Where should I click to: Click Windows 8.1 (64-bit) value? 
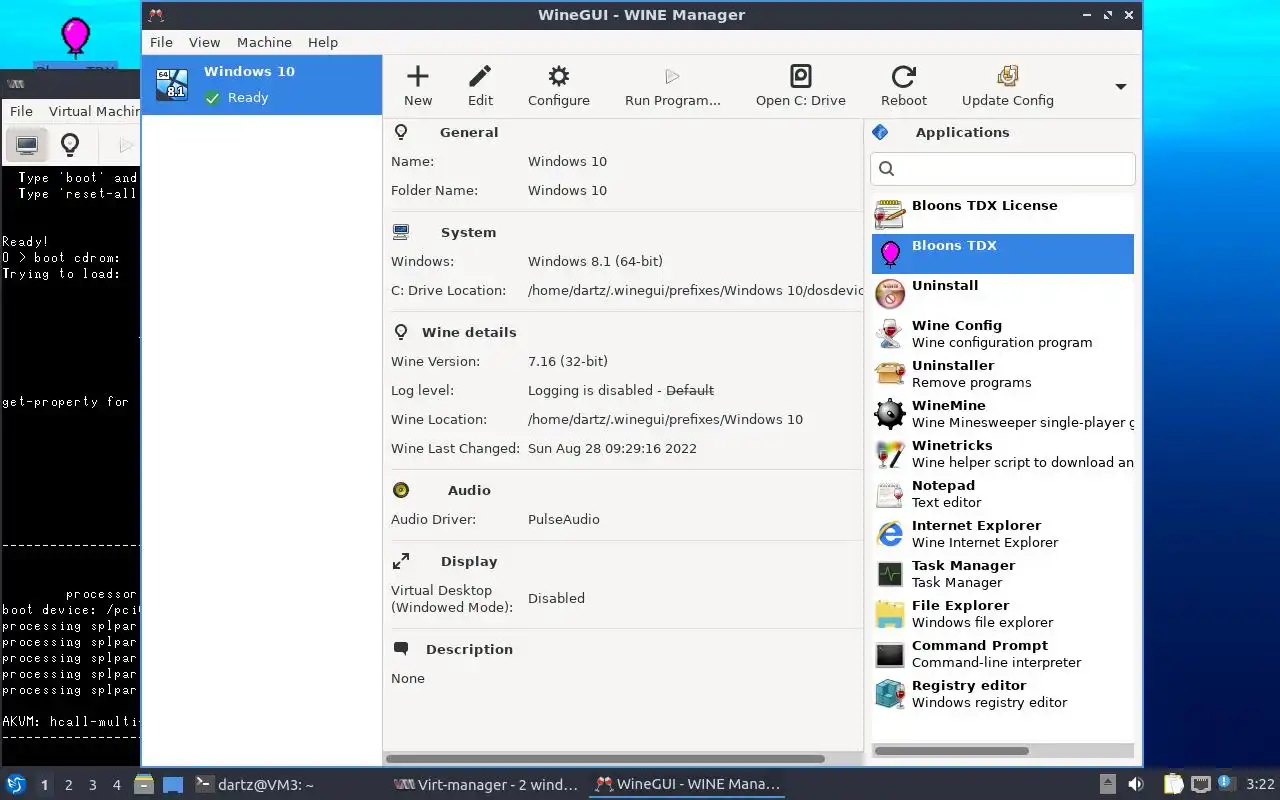595,261
